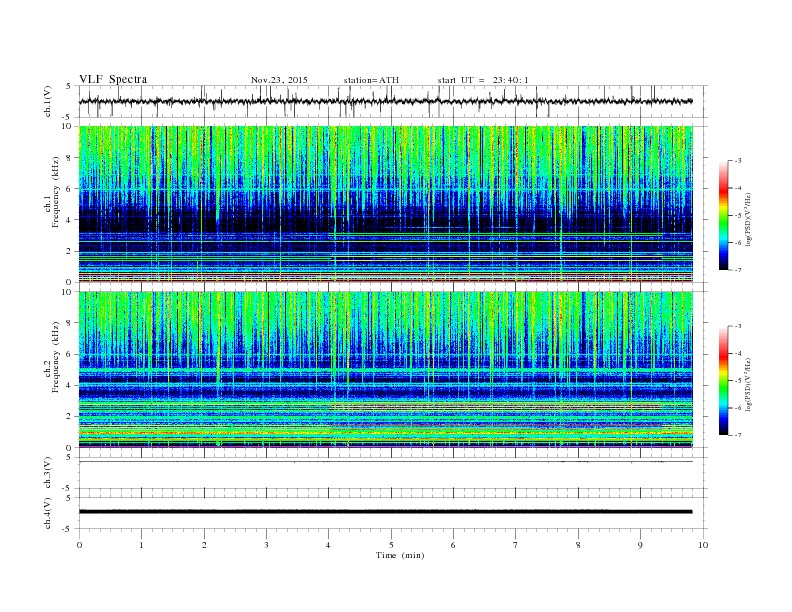This screenshot has height=612, width=792.
Task: Click the flat ch.3 voltage trace line
Action: pos(385,462)
